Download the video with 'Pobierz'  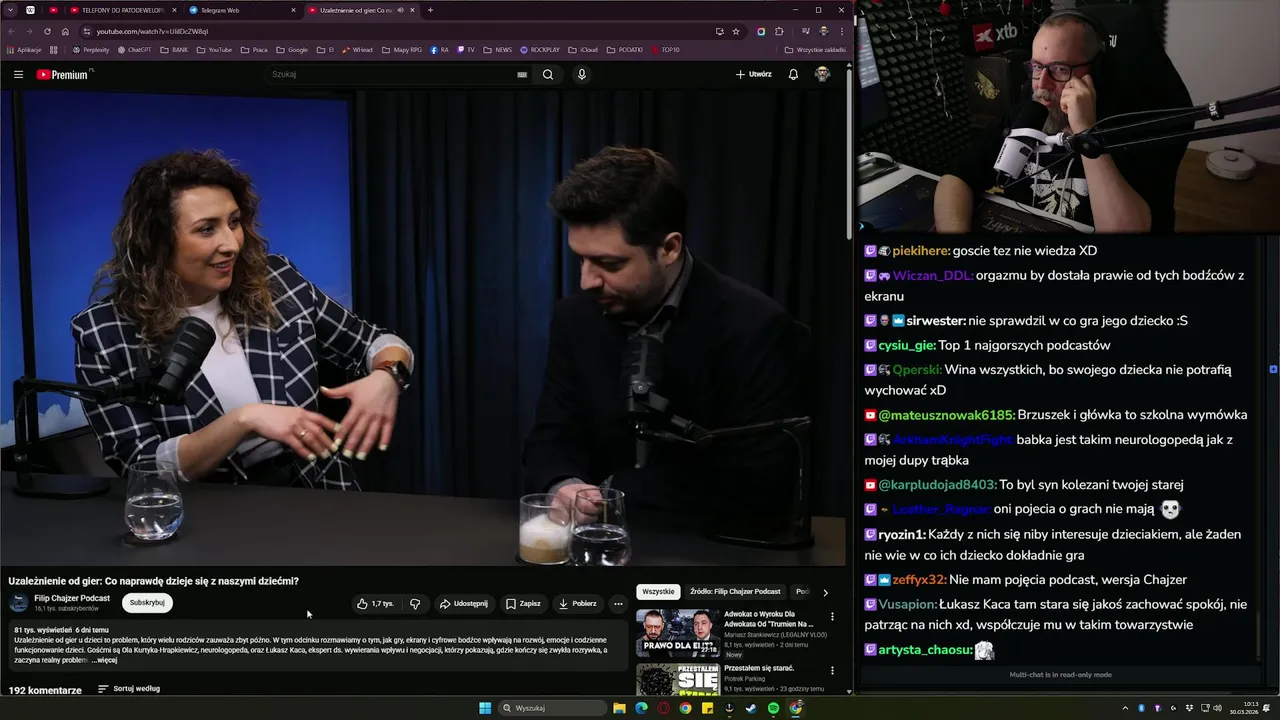pyautogui.click(x=578, y=603)
